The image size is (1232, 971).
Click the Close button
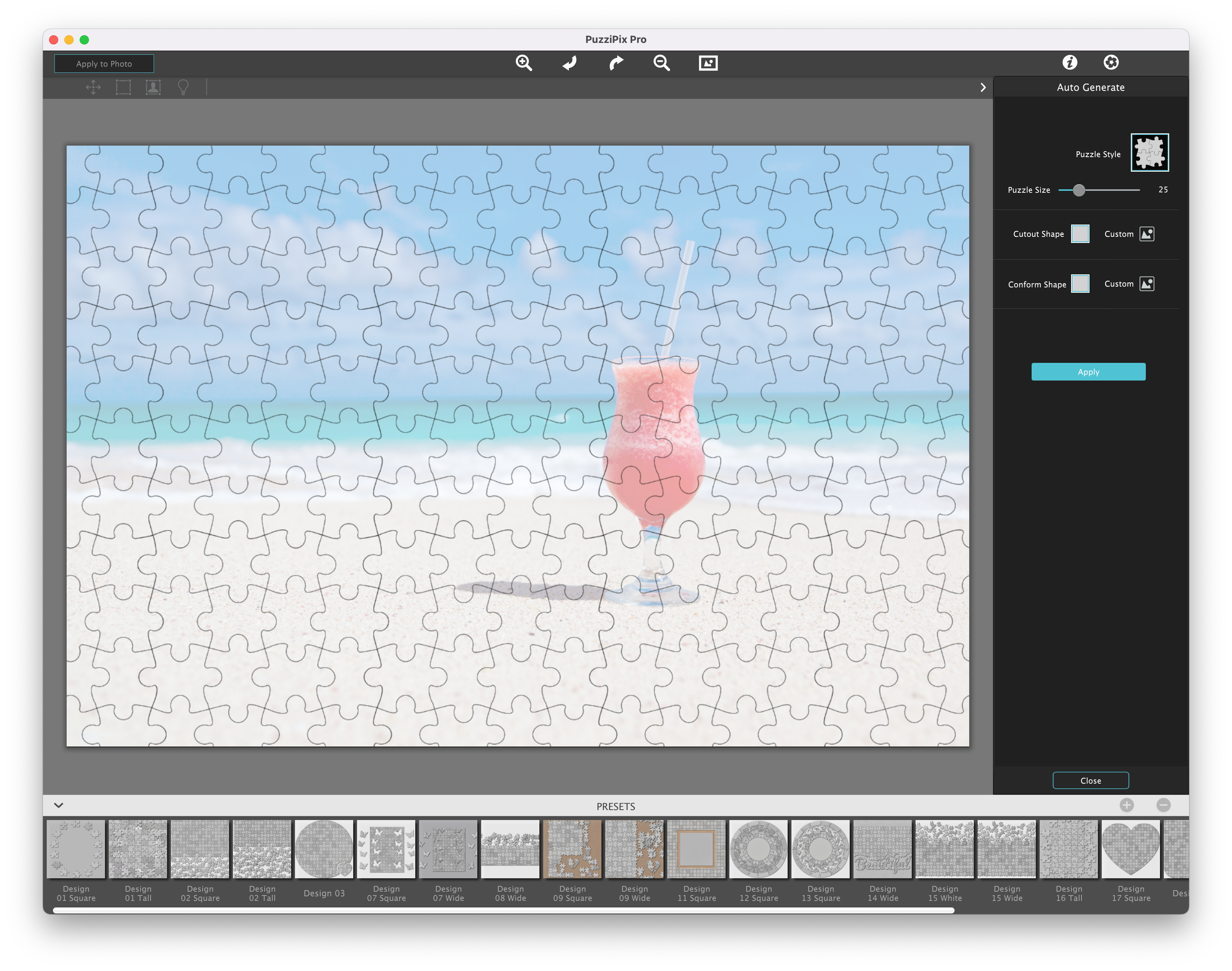1090,780
